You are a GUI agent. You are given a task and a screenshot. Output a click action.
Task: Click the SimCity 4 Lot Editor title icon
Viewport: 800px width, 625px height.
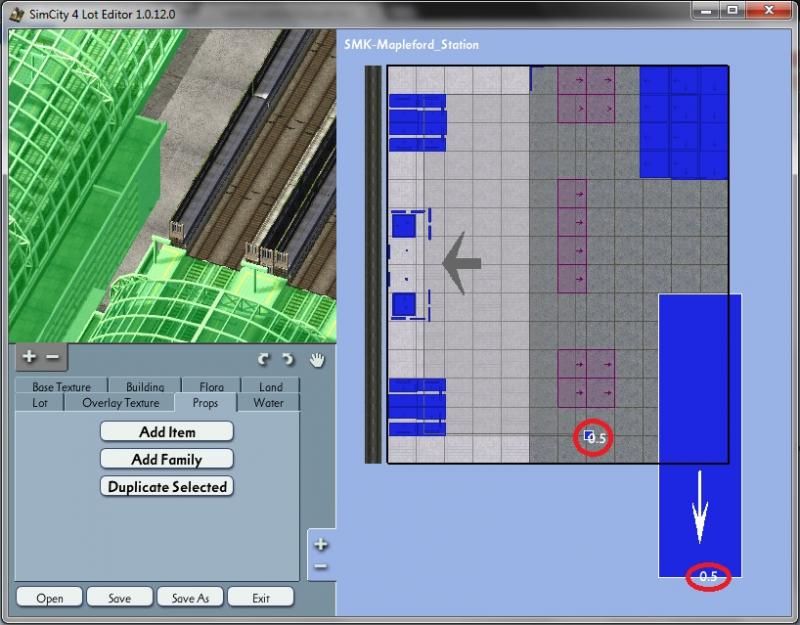click(17, 14)
